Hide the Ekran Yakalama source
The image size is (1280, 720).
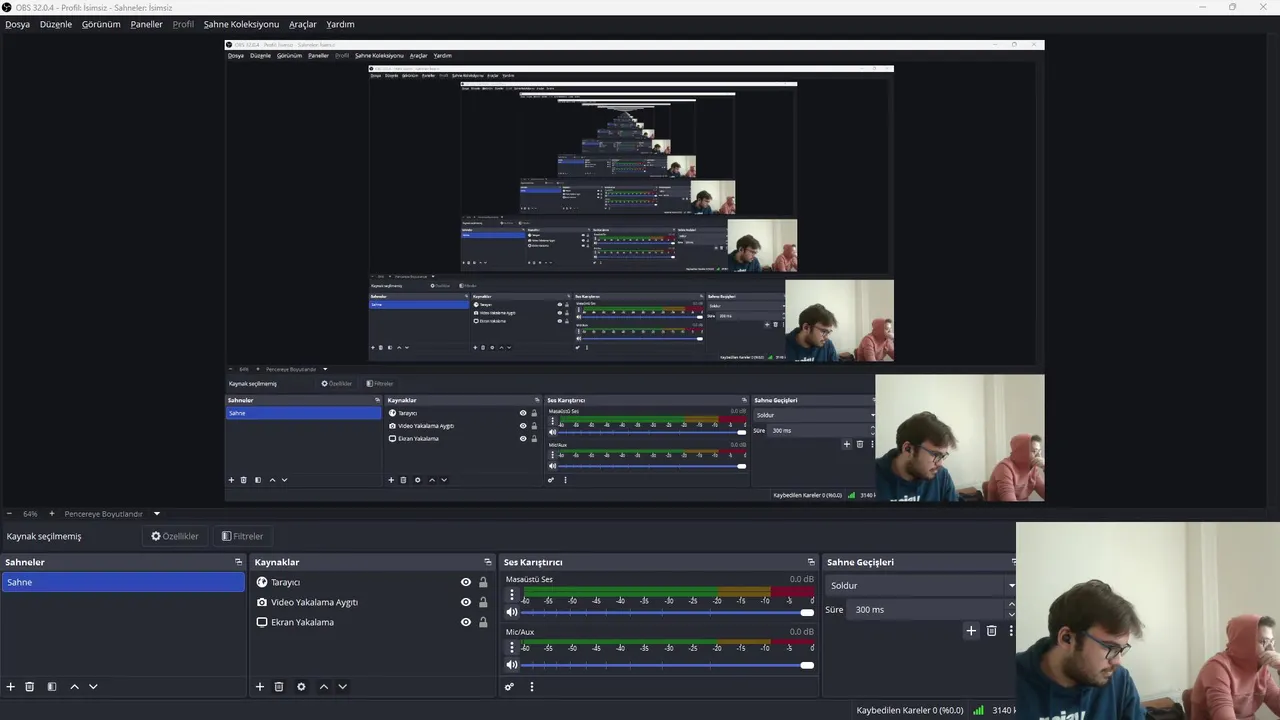pyautogui.click(x=466, y=622)
